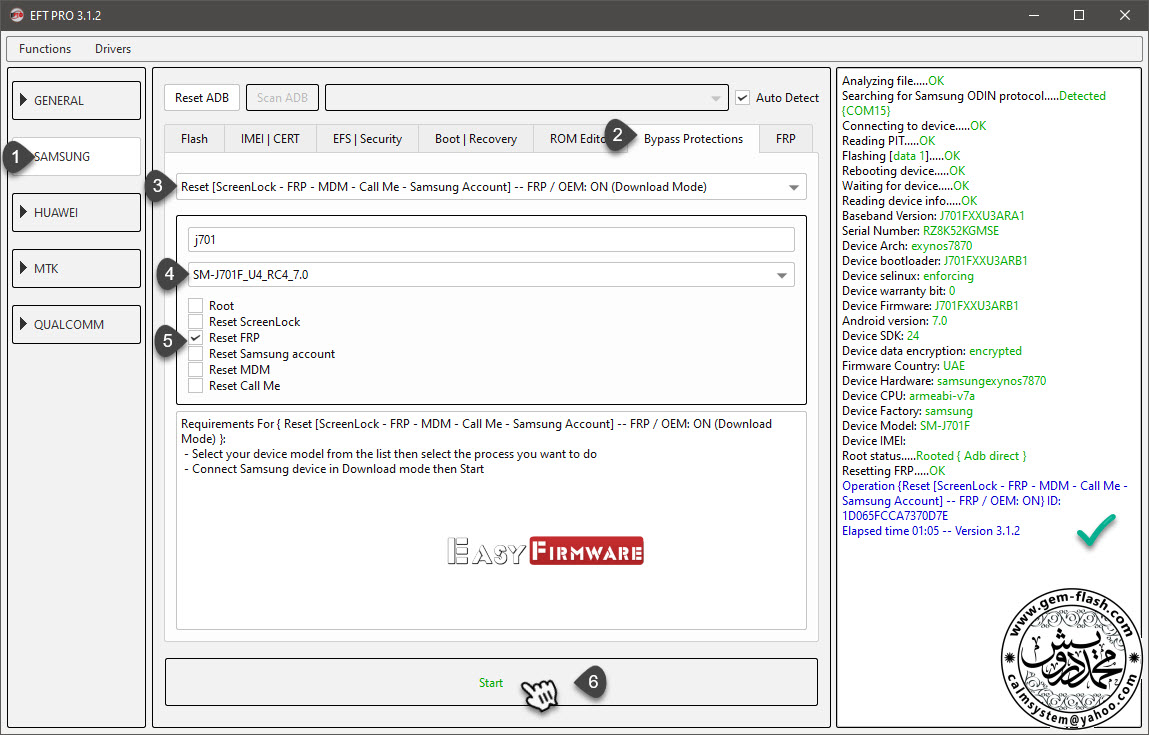Viewport: 1149px width, 735px height.
Task: Click the model search field containing j701
Action: click(491, 240)
